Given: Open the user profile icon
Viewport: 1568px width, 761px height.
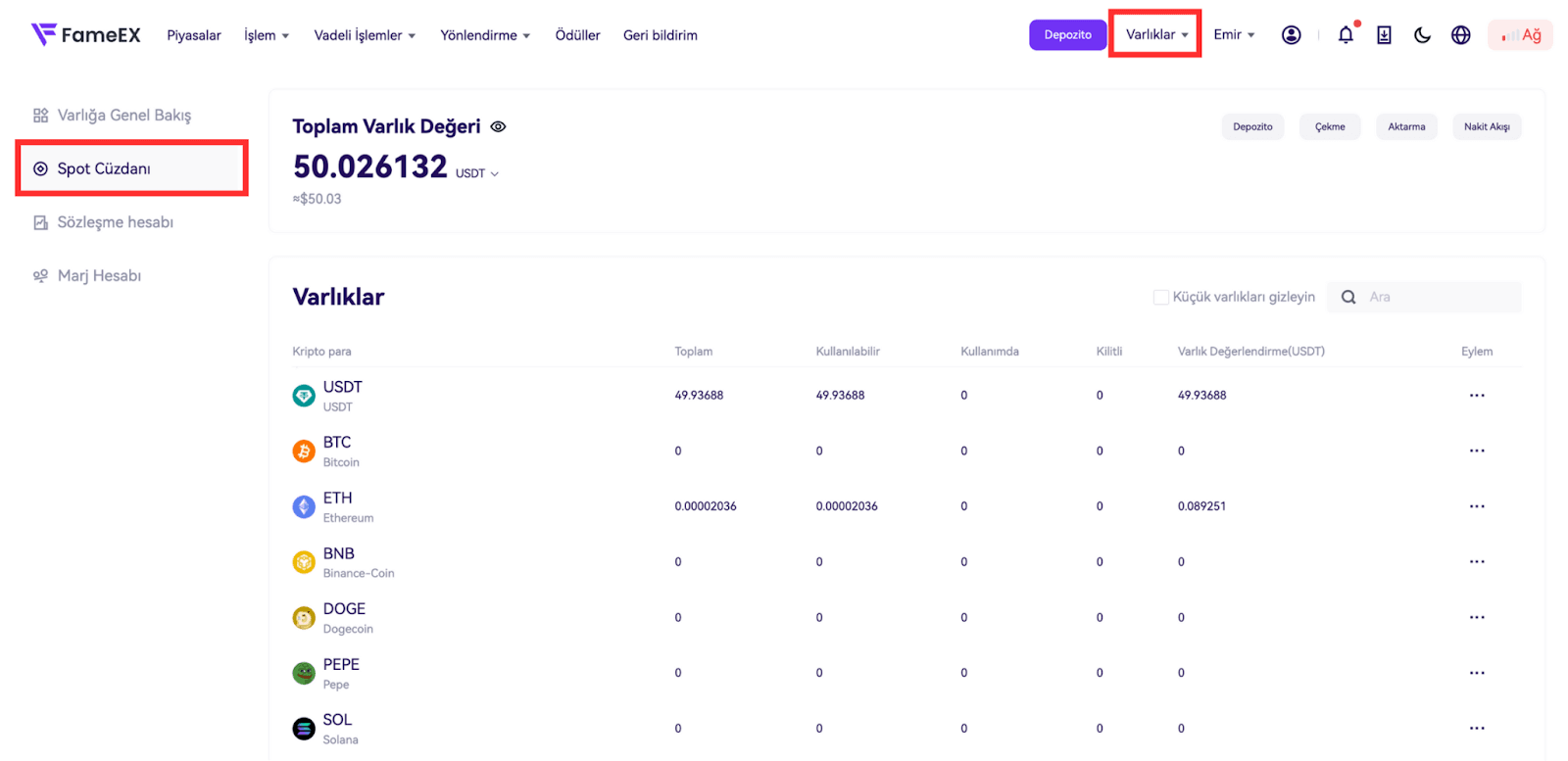Looking at the screenshot, I should point(1292,35).
